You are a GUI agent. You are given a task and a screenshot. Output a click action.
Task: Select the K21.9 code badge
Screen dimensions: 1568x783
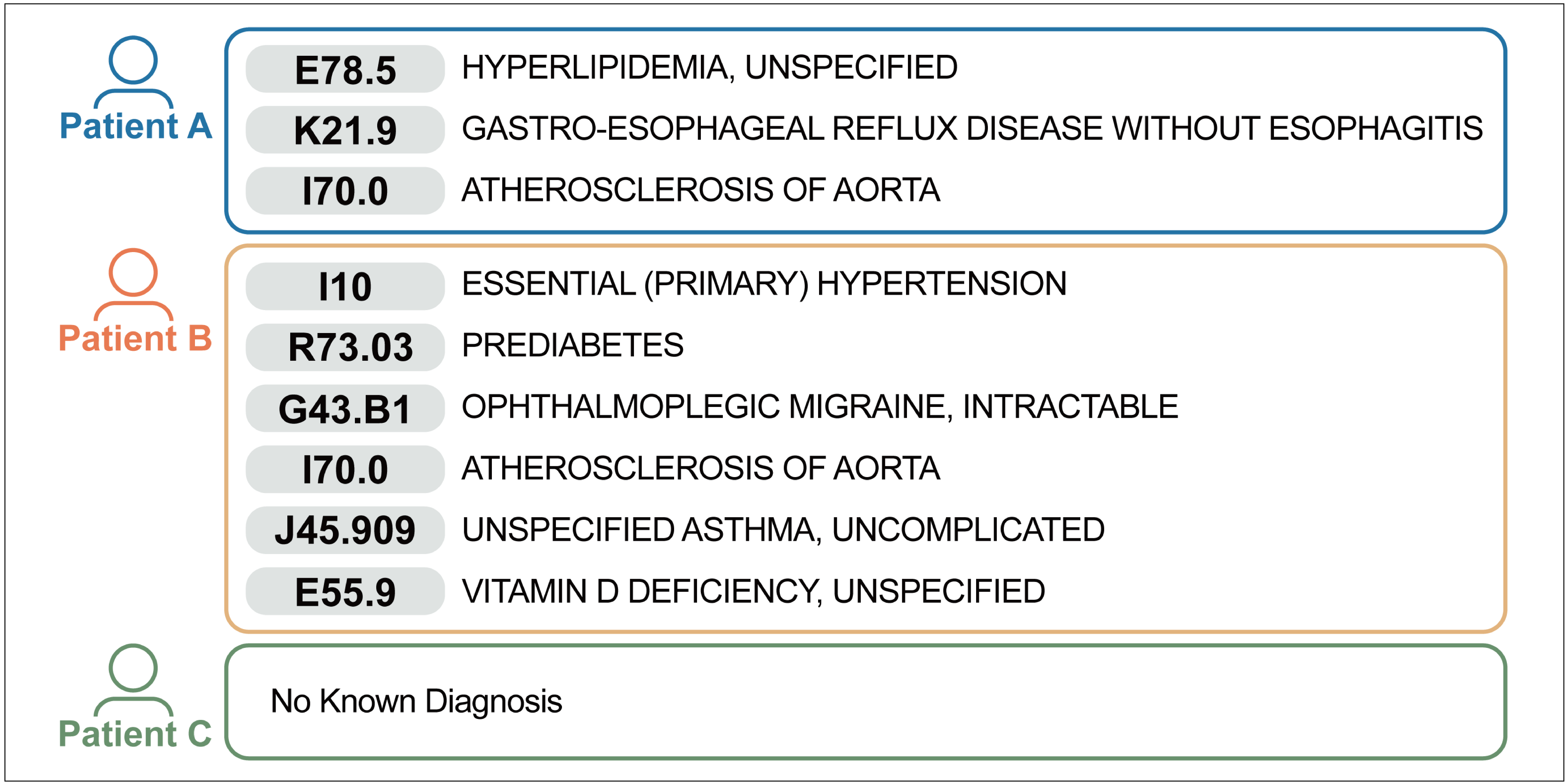(x=345, y=130)
